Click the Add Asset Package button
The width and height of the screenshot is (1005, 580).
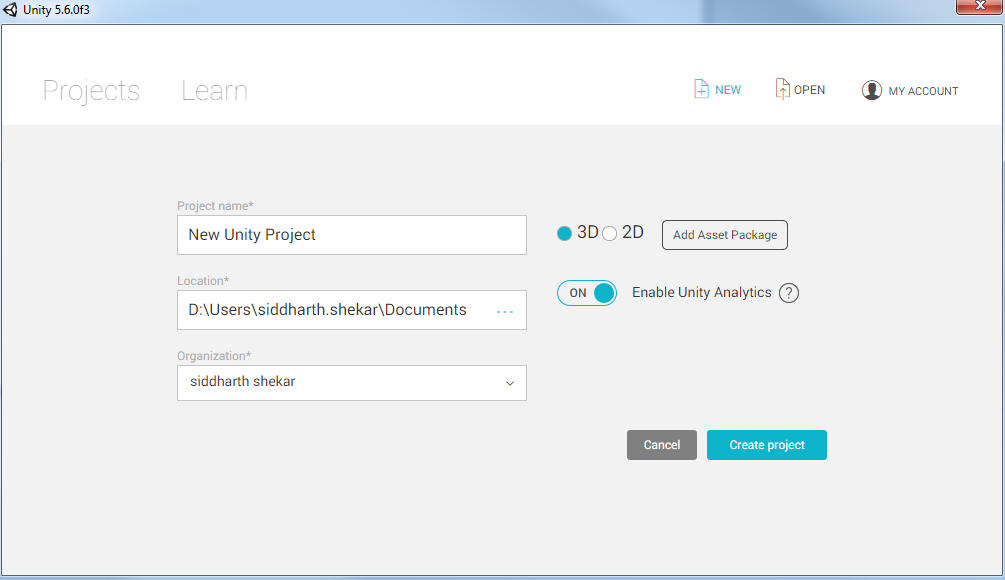(x=725, y=235)
